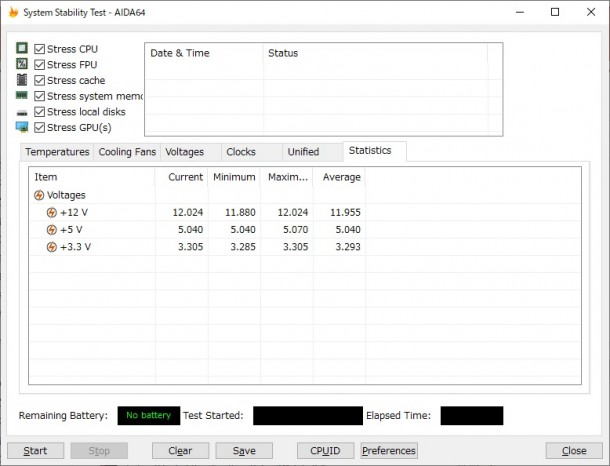The height and width of the screenshot is (466, 610).
Task: Click the Date & Time column header
Action: (204, 53)
